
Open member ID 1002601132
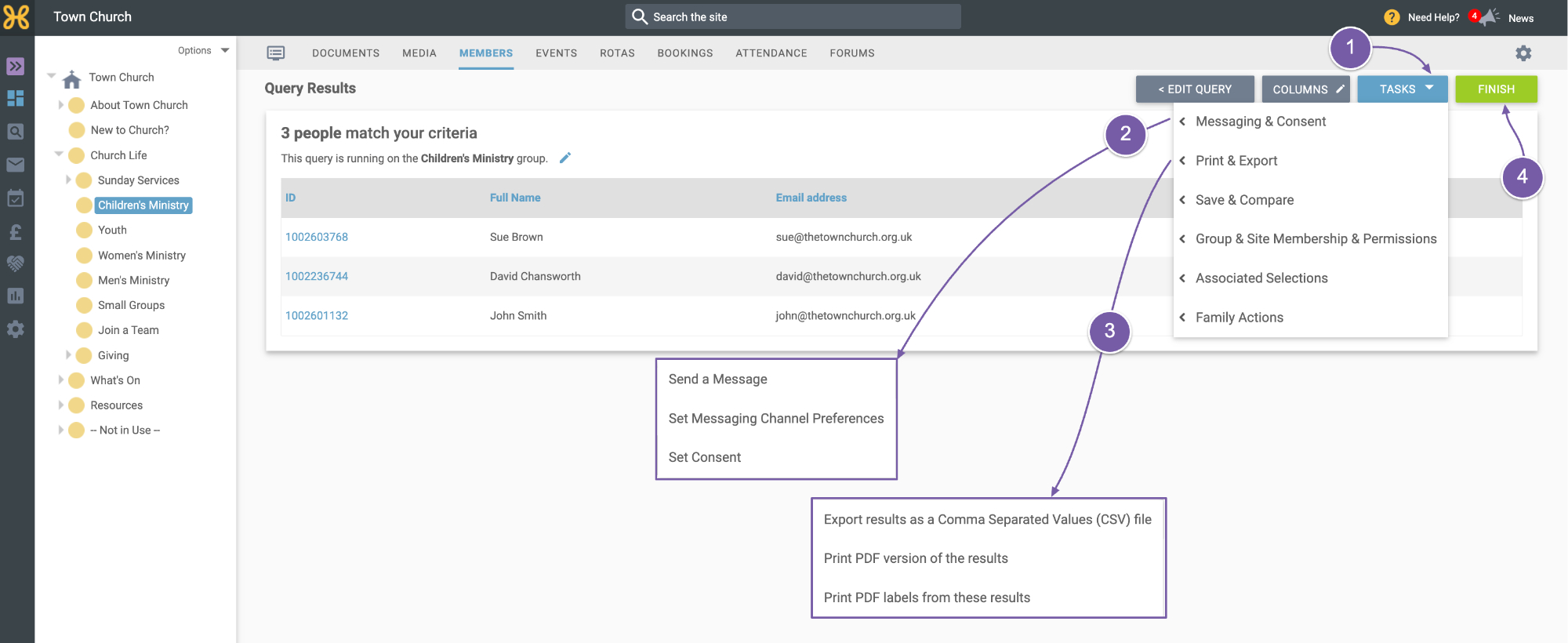click(x=317, y=315)
